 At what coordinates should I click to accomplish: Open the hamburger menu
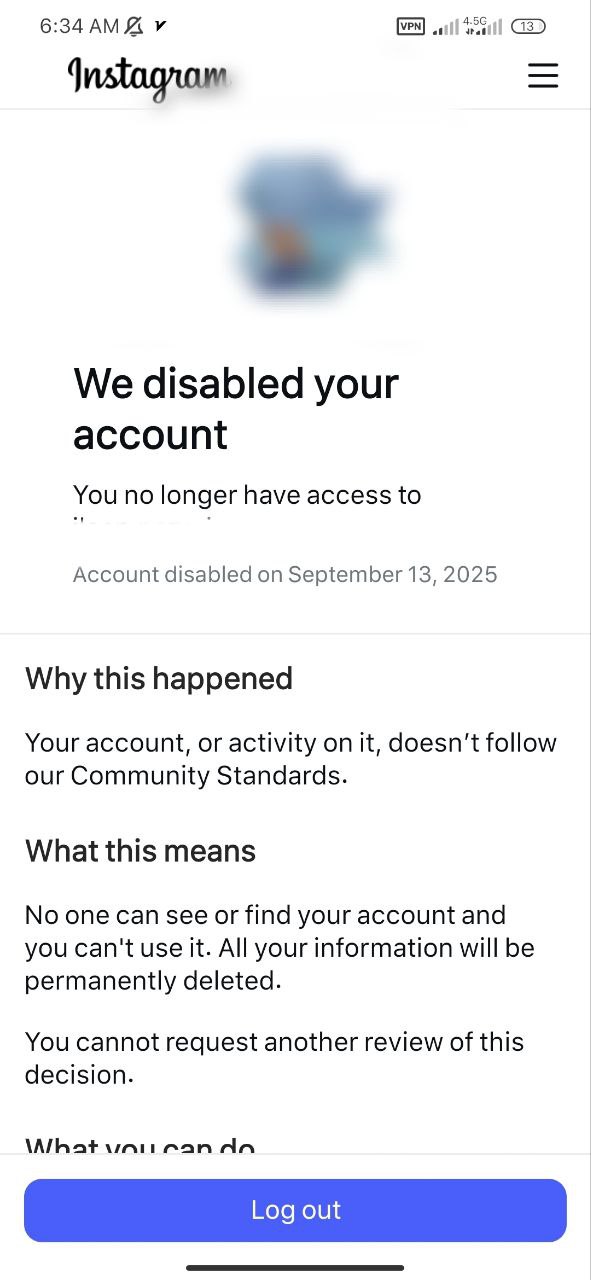[543, 75]
